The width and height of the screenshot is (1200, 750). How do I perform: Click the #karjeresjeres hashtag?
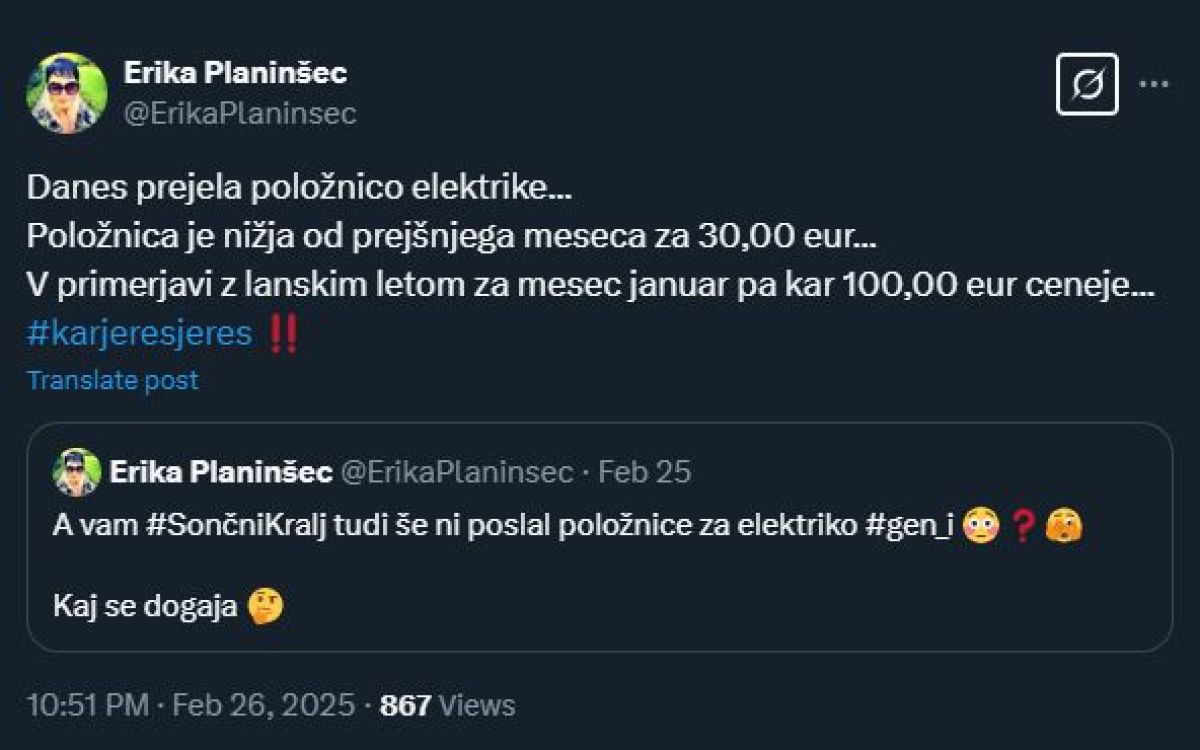point(139,334)
